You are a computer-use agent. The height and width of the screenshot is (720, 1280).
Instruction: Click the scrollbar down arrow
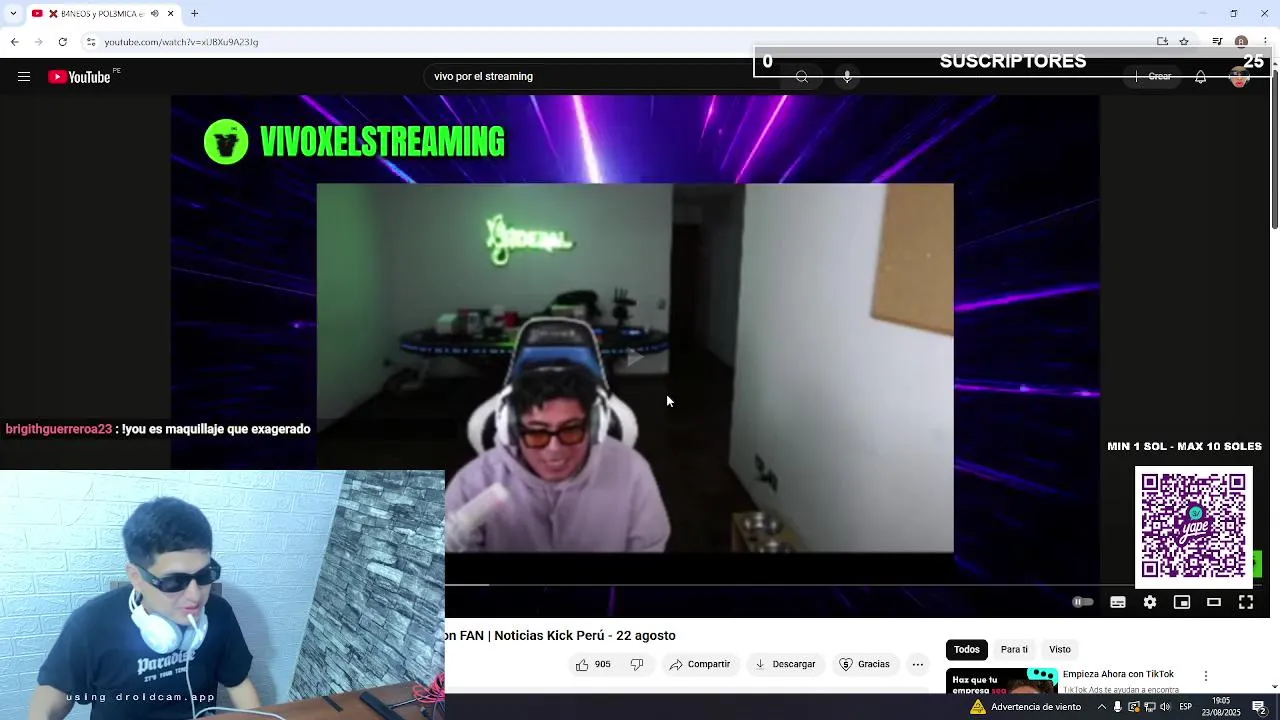pos(1274,688)
